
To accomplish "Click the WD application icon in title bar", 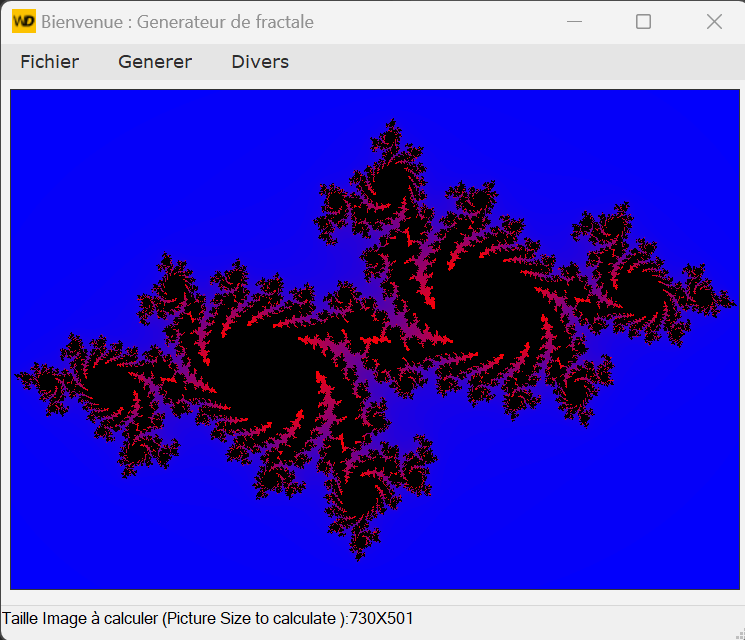I will 23,21.
